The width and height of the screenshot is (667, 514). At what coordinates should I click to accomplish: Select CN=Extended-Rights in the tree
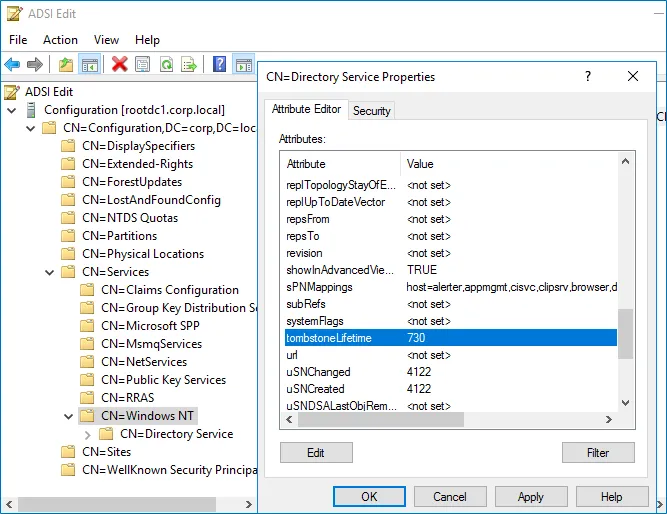tap(137, 164)
